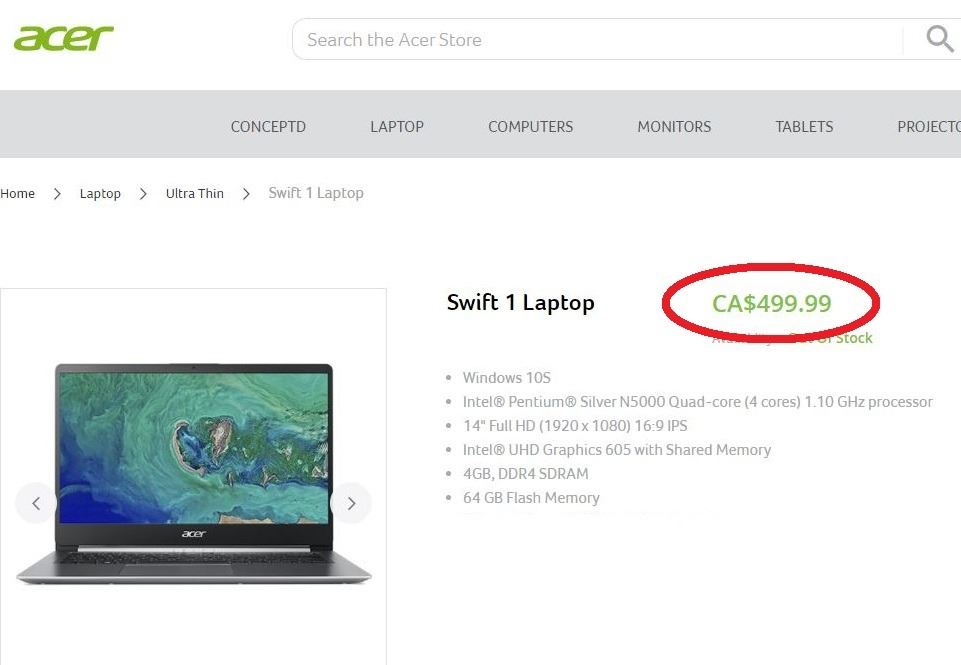Click the Laptop breadcrumb link

coord(100,194)
